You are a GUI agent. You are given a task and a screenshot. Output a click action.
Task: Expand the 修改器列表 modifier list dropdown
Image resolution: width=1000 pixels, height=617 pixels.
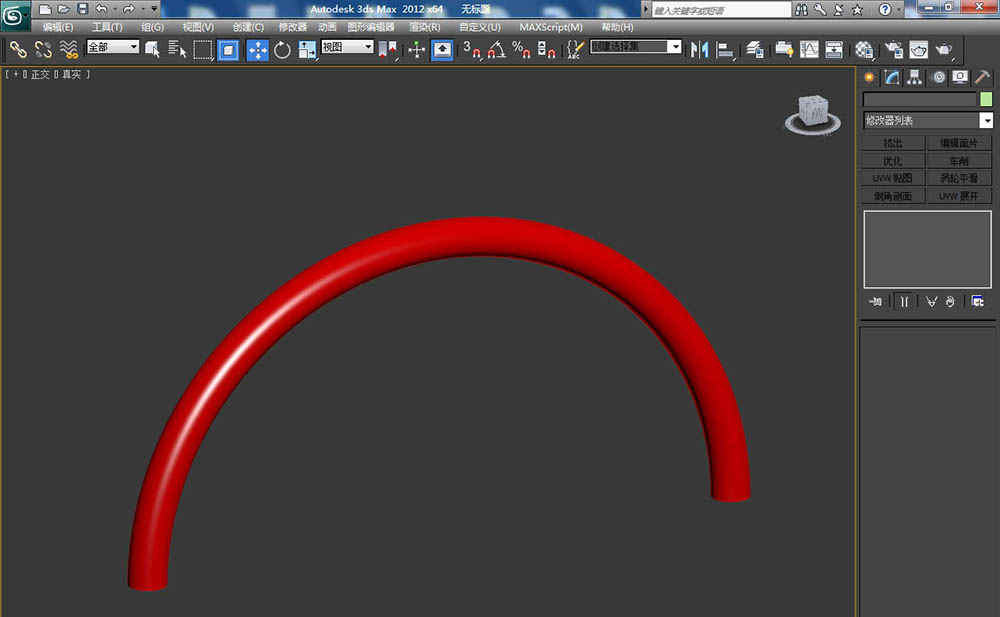pyautogui.click(x=986, y=121)
